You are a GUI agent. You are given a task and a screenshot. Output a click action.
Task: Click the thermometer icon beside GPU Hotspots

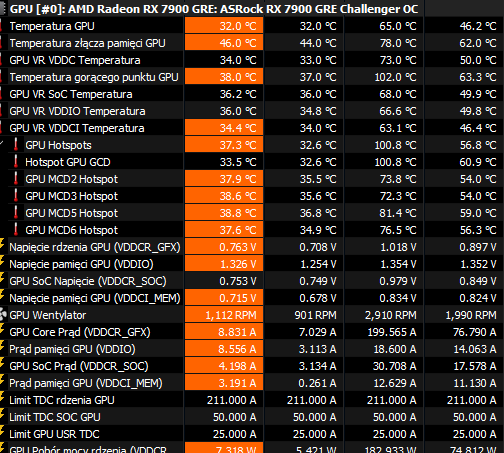(15, 145)
